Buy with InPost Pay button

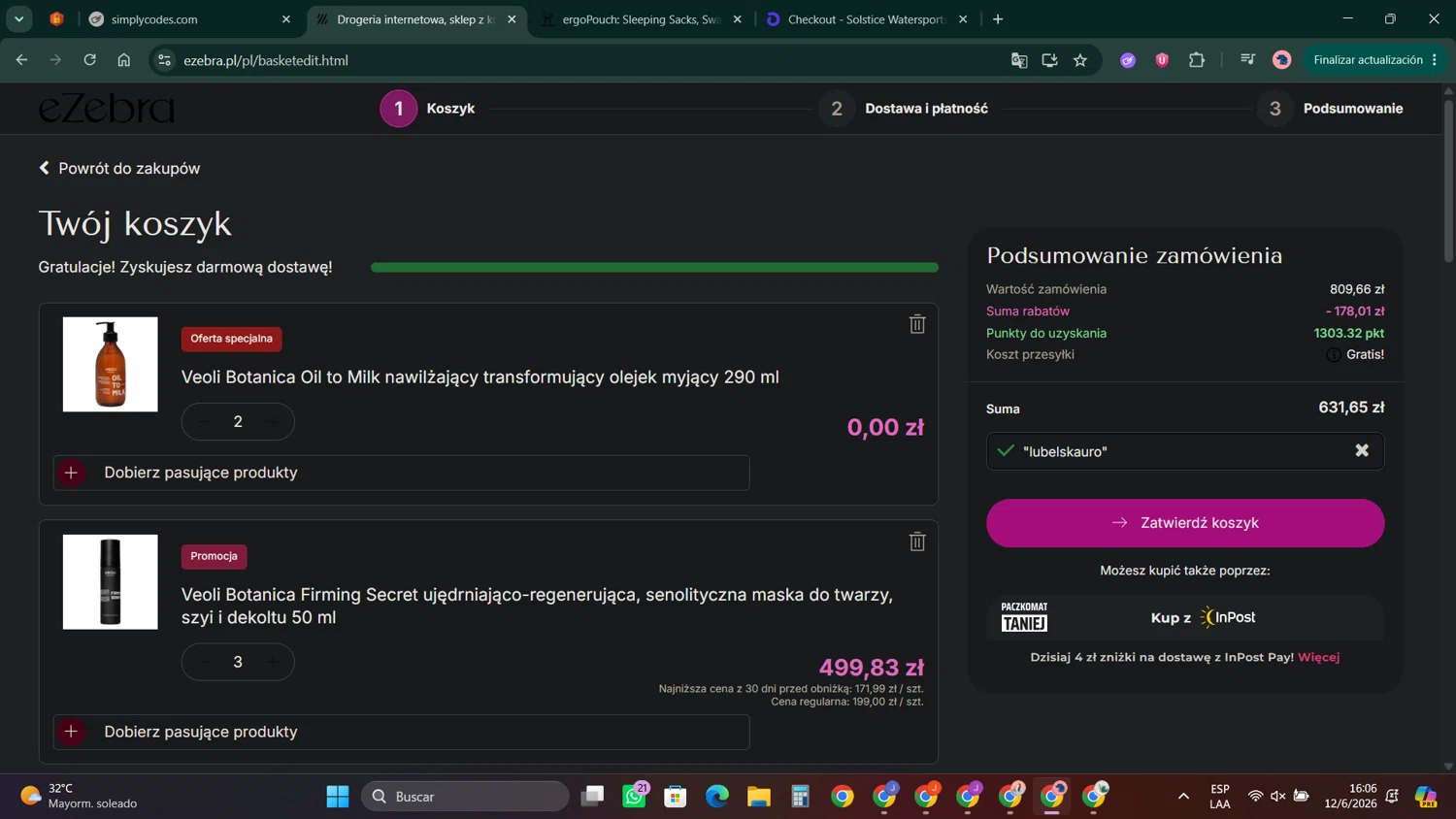(1185, 617)
